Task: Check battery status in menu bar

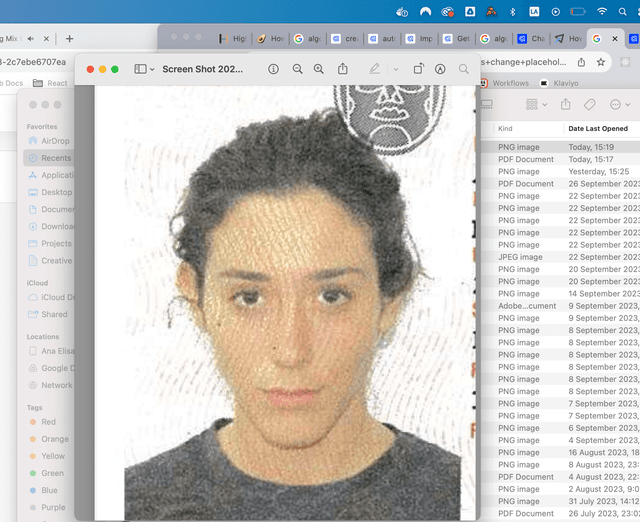Action: (x=578, y=12)
